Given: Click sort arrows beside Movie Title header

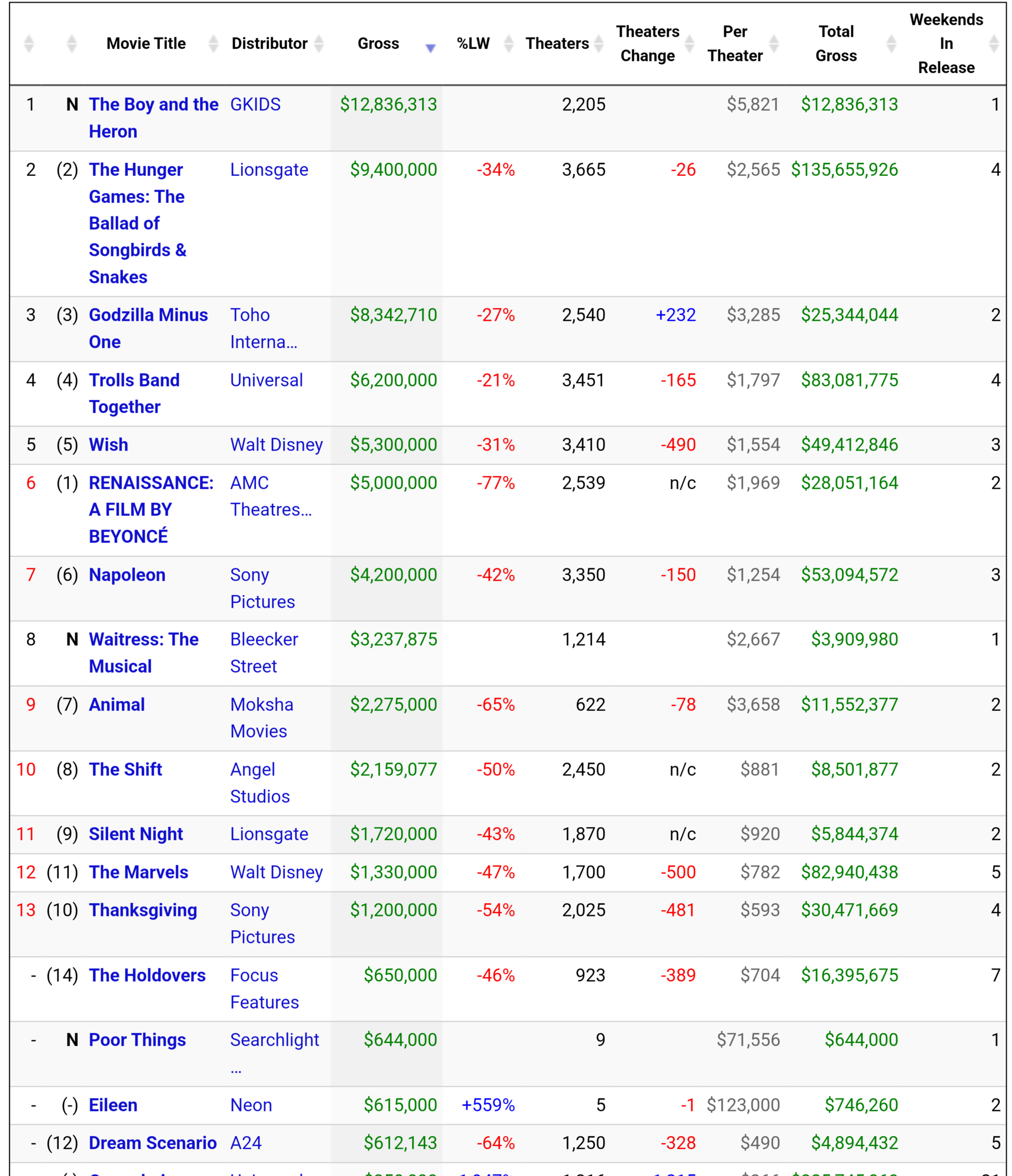Looking at the screenshot, I should [214, 44].
